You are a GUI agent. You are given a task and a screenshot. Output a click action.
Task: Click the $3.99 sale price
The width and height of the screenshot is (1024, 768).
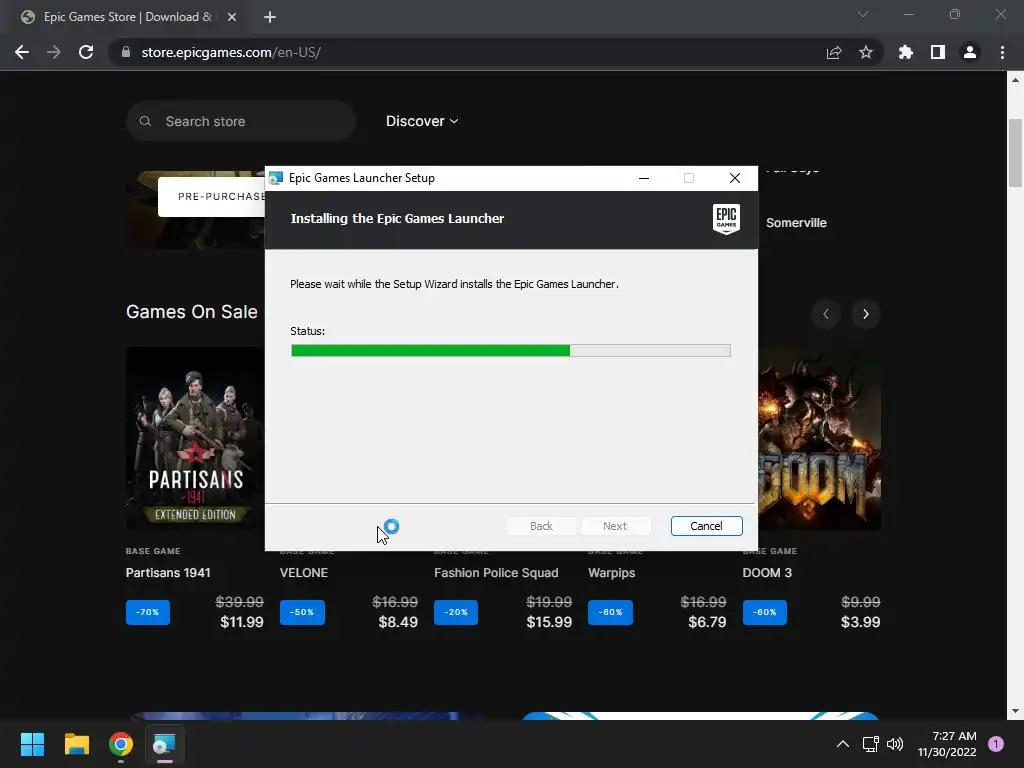coord(860,622)
